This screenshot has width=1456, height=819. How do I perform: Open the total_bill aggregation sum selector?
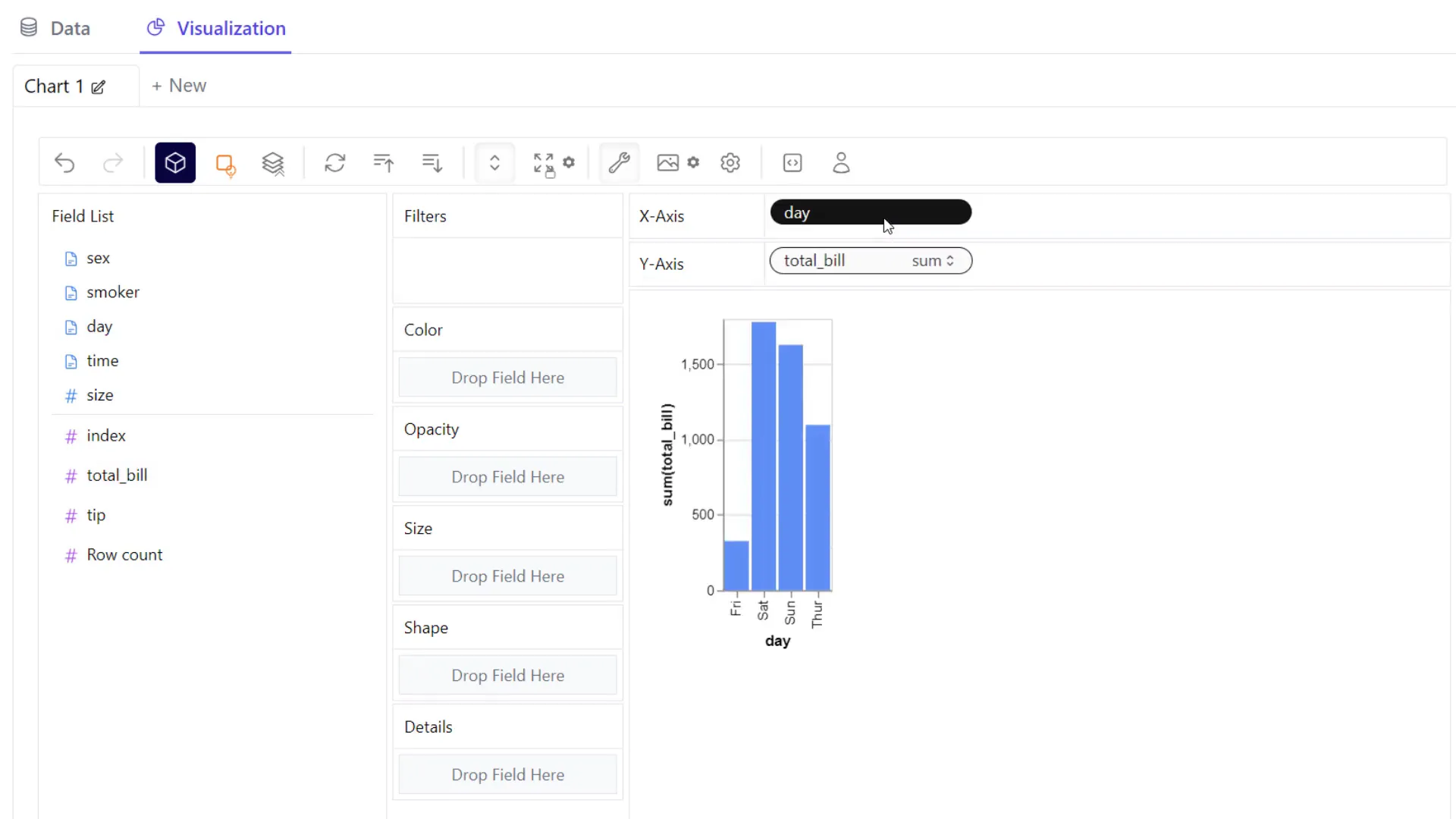(x=934, y=260)
